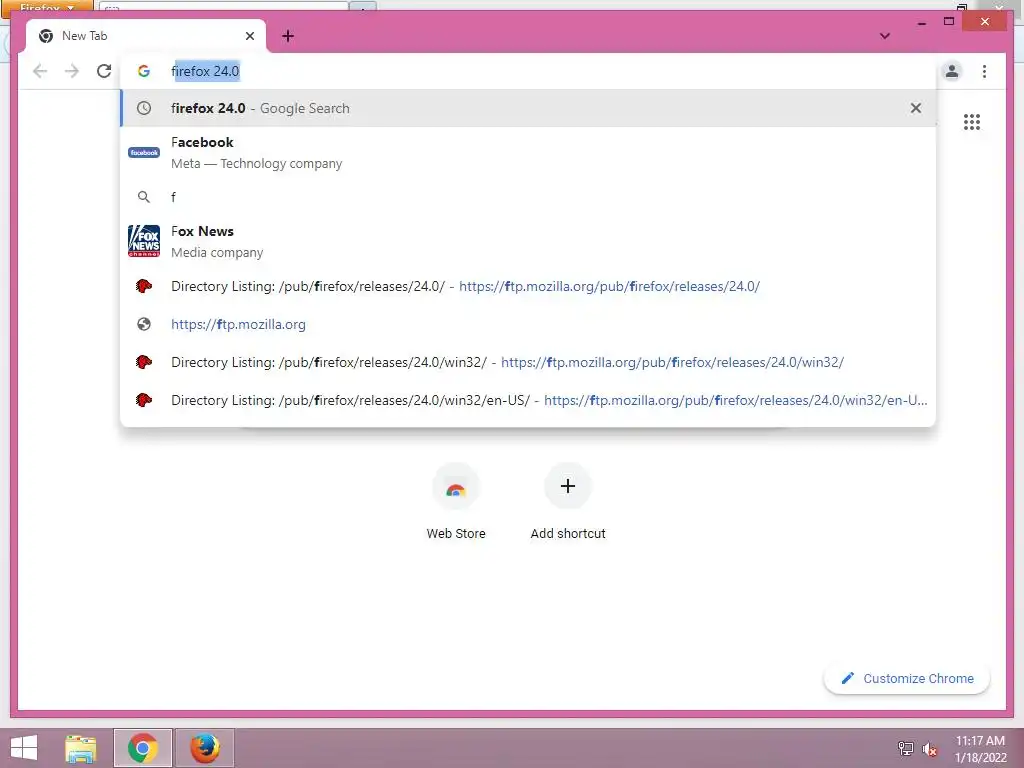This screenshot has width=1024, height=768.
Task: Open a new tab with the plus button
Action: pyautogui.click(x=288, y=36)
